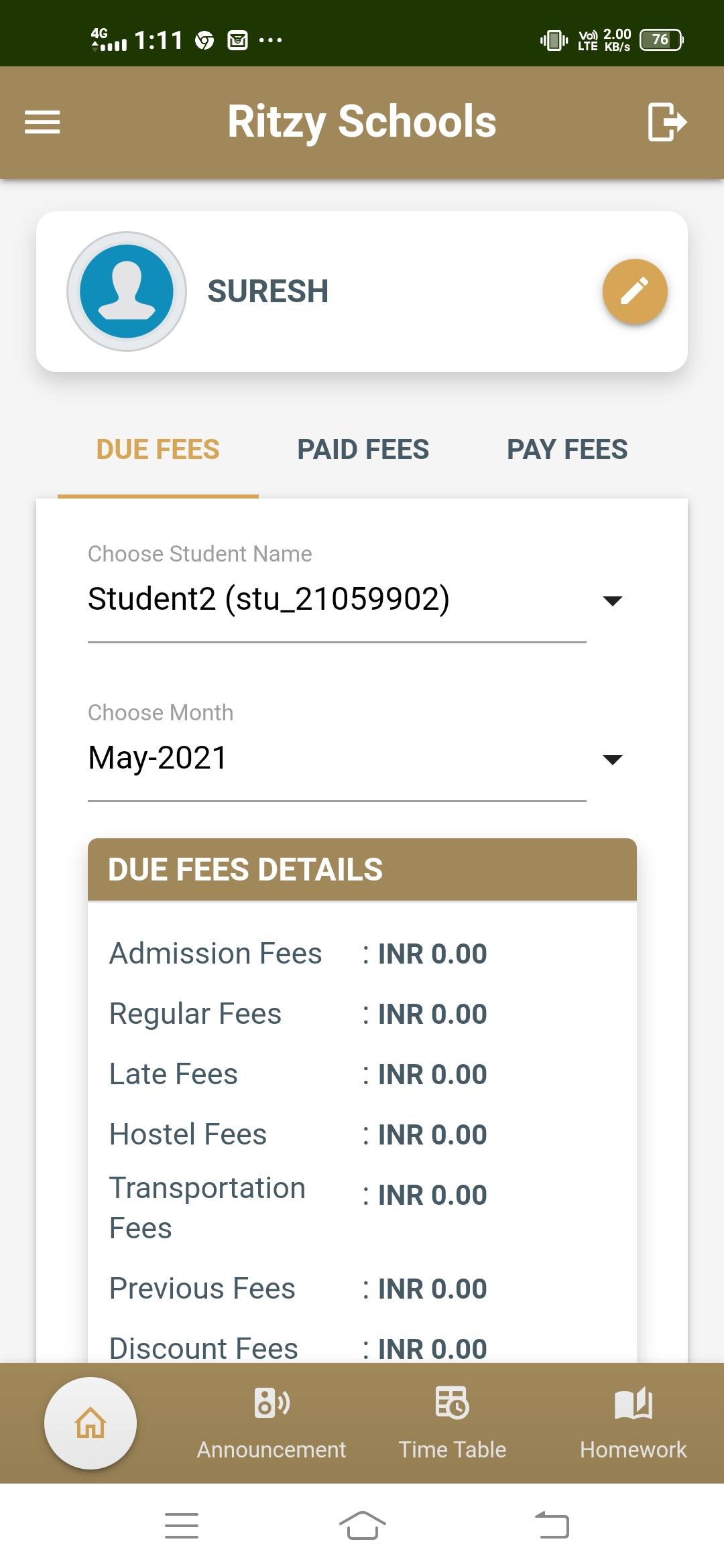Tap the Due Fees Details header
Viewport: 724px width, 1568px height.
362,869
